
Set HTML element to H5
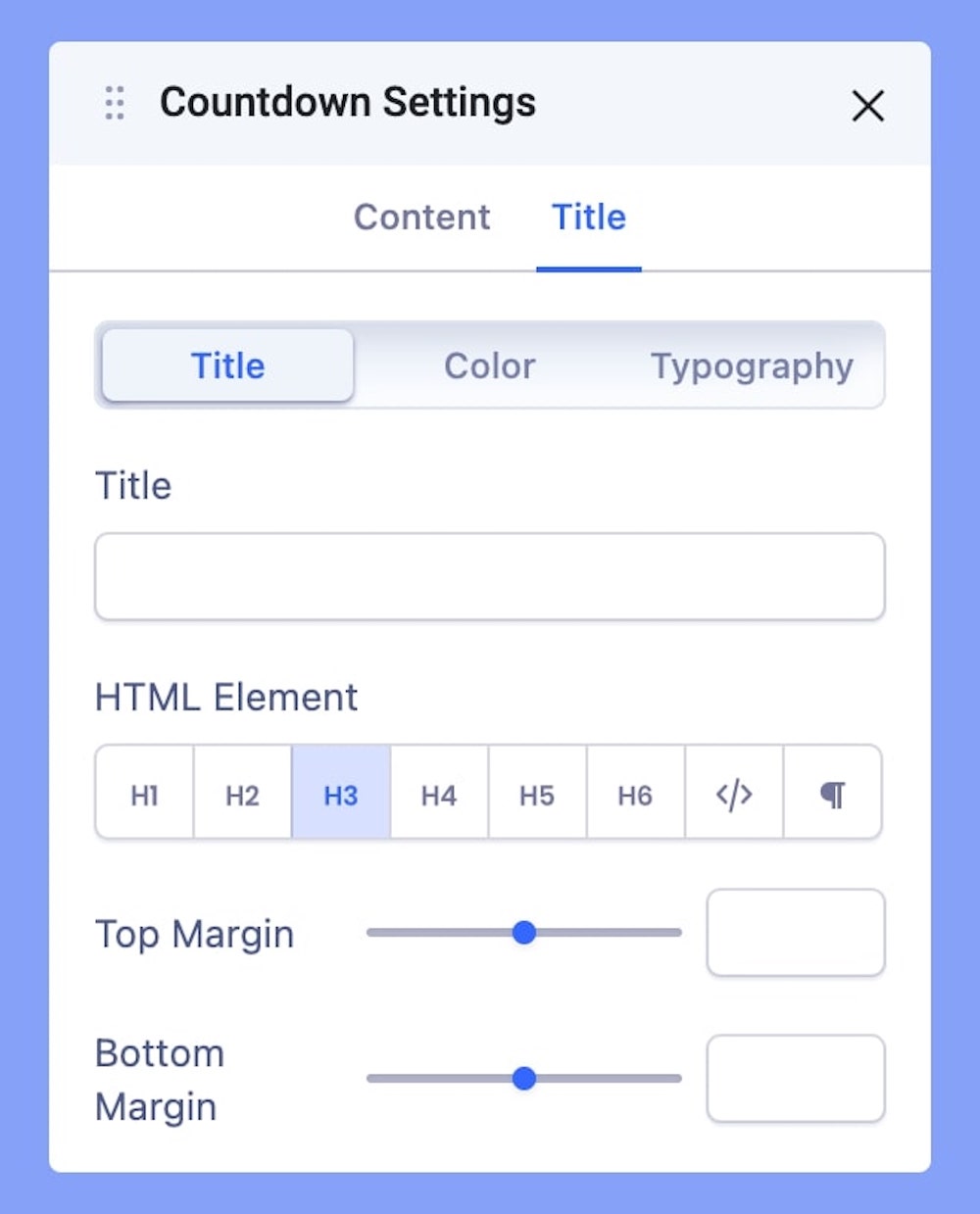click(x=537, y=795)
